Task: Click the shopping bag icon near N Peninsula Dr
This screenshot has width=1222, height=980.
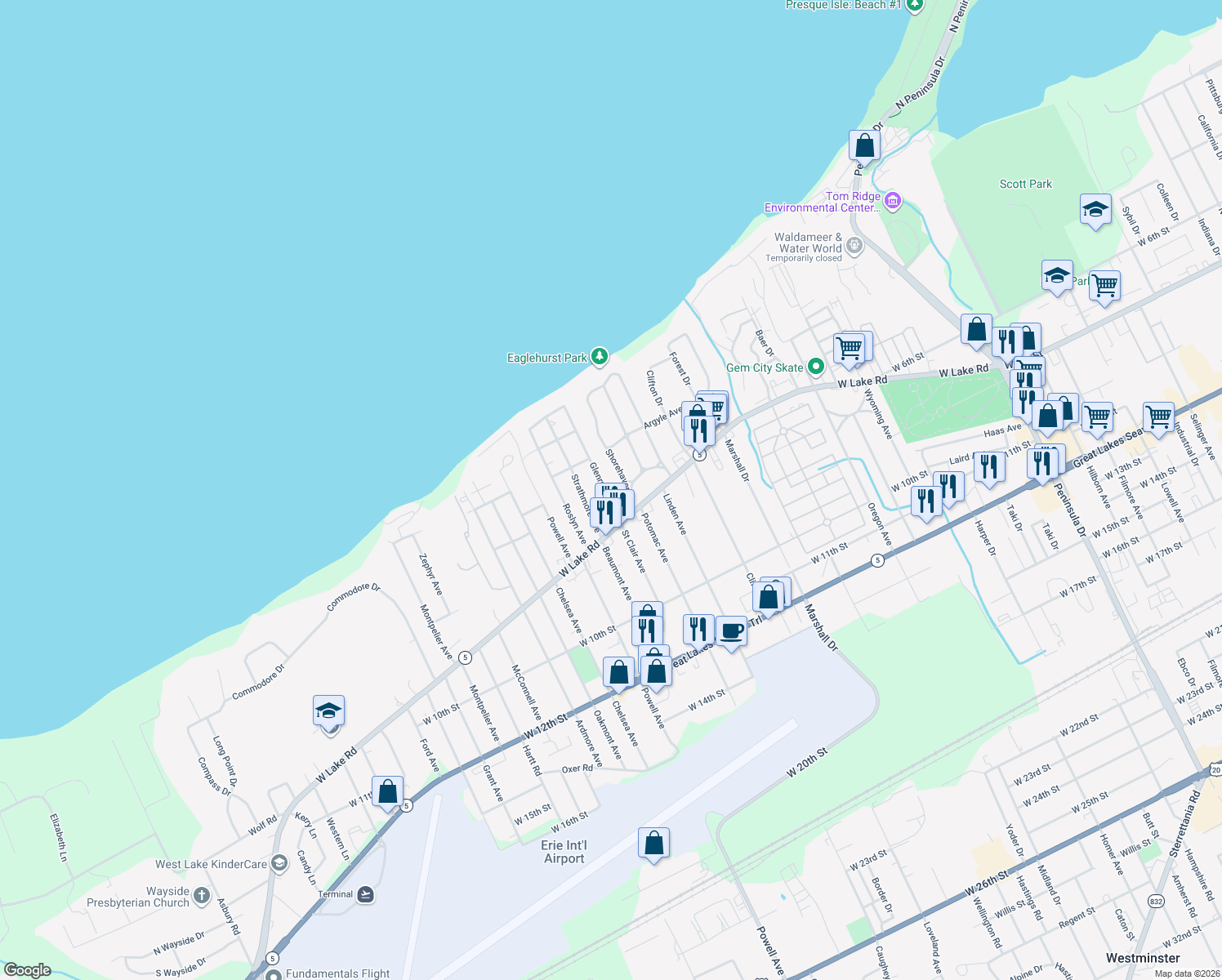Action: point(864,146)
